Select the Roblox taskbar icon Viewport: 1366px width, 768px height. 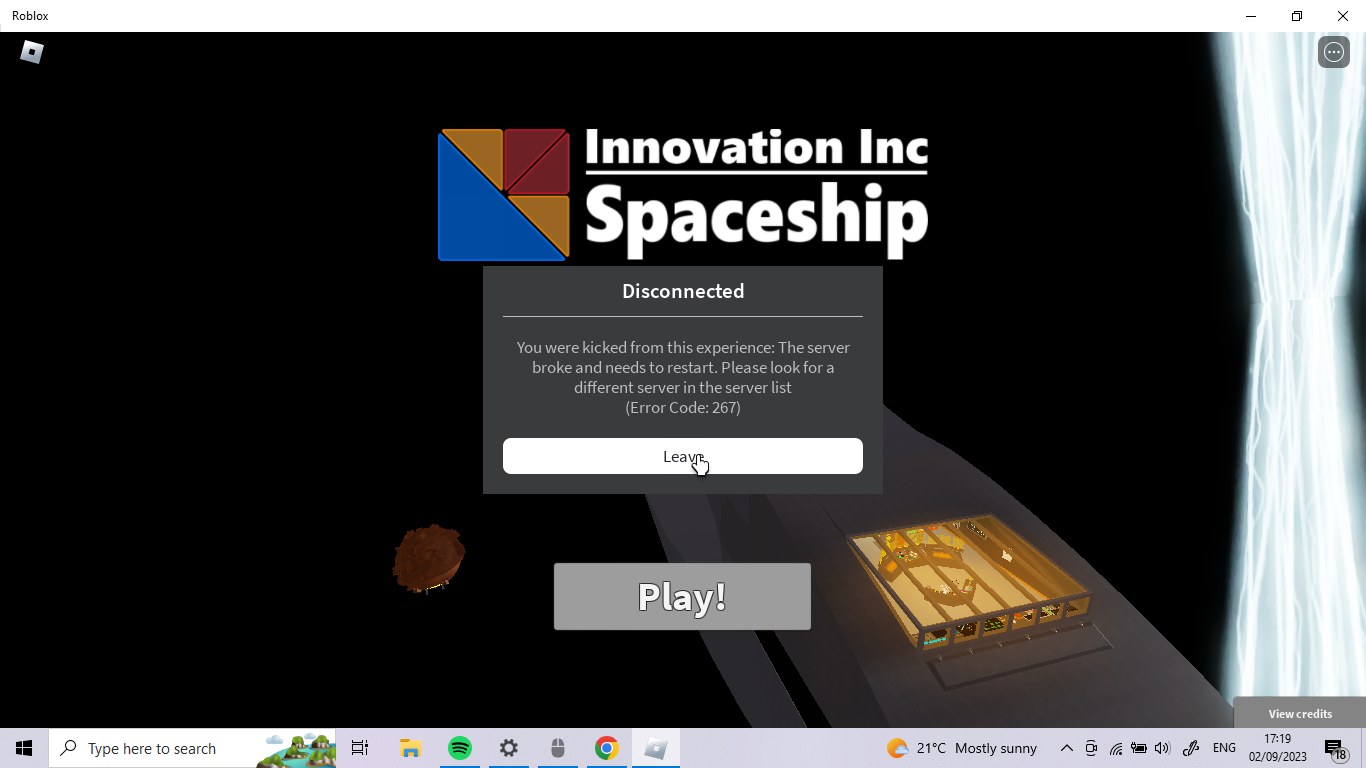656,748
